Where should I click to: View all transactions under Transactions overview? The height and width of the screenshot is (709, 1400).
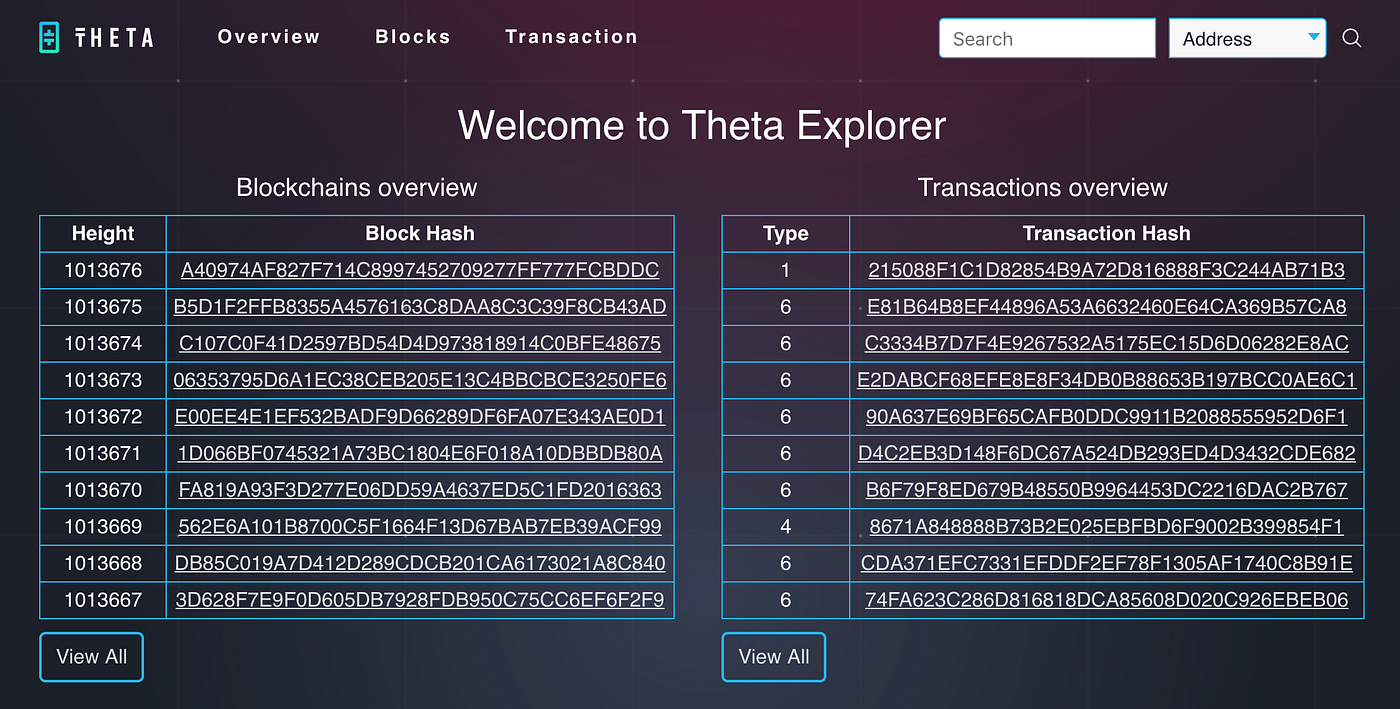tap(773, 657)
